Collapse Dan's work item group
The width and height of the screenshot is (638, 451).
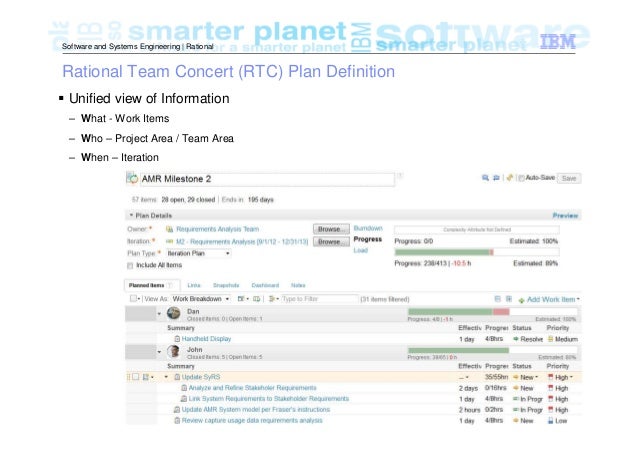pos(159,313)
